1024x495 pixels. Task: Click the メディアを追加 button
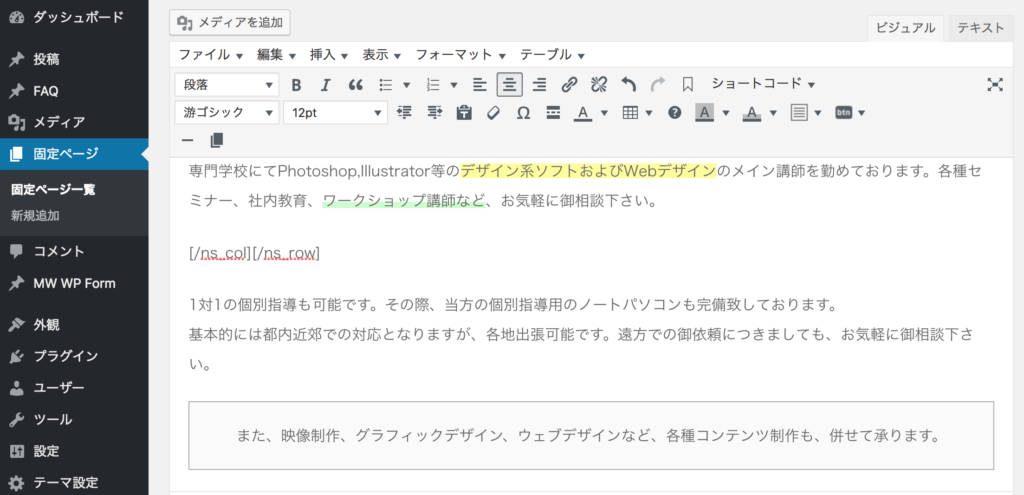(x=231, y=22)
